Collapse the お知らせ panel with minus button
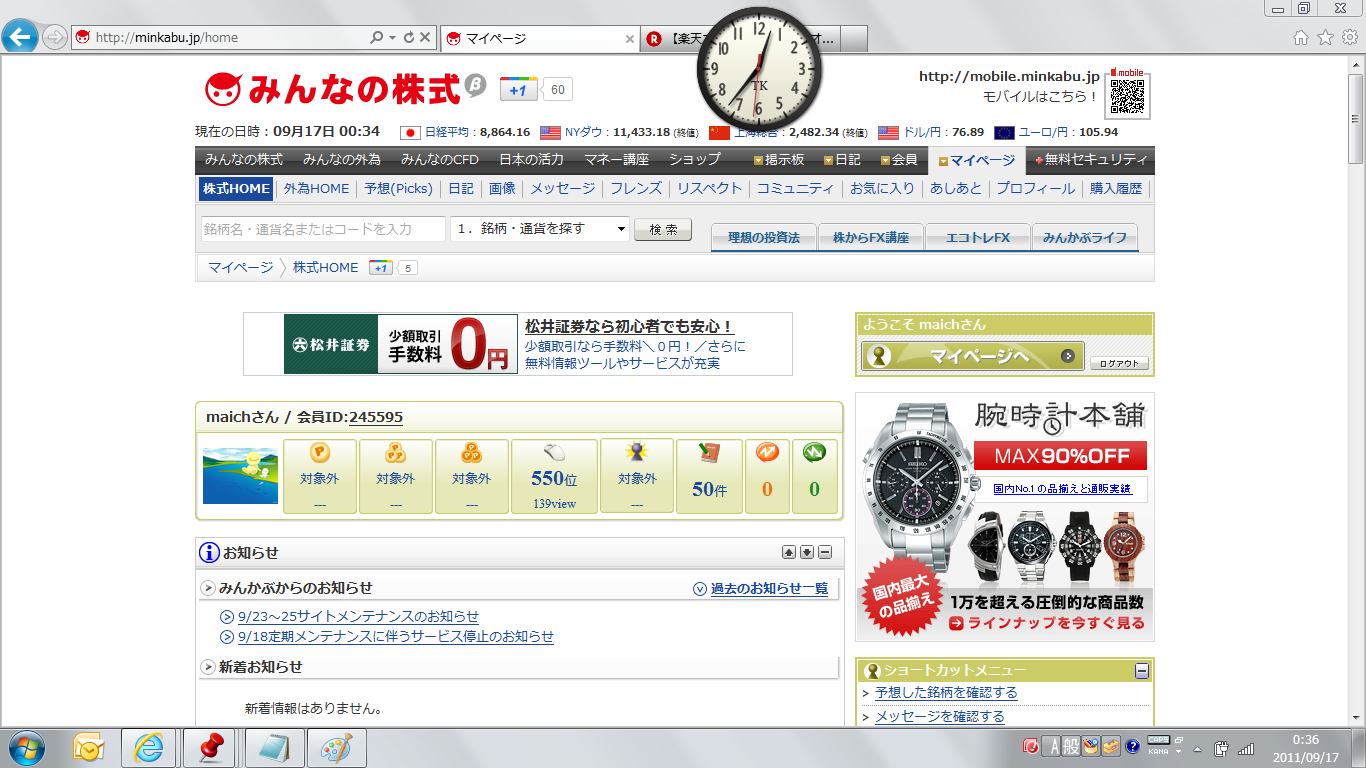 coord(825,552)
